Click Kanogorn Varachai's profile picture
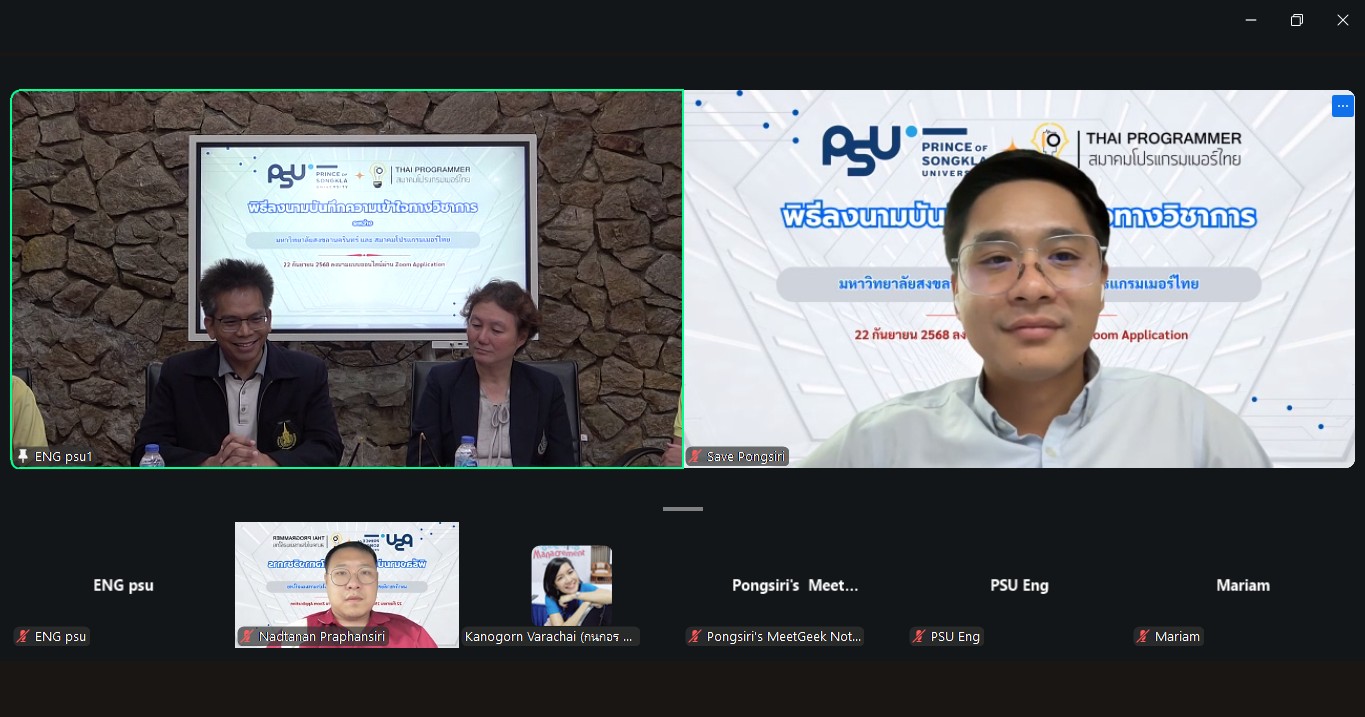Image resolution: width=1365 pixels, height=717 pixels. point(571,585)
